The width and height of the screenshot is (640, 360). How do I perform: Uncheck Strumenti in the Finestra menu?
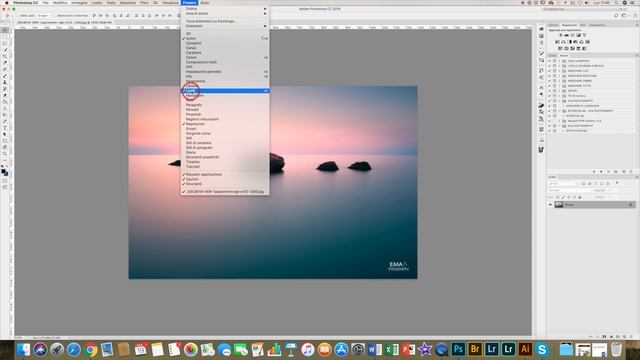coord(224,184)
